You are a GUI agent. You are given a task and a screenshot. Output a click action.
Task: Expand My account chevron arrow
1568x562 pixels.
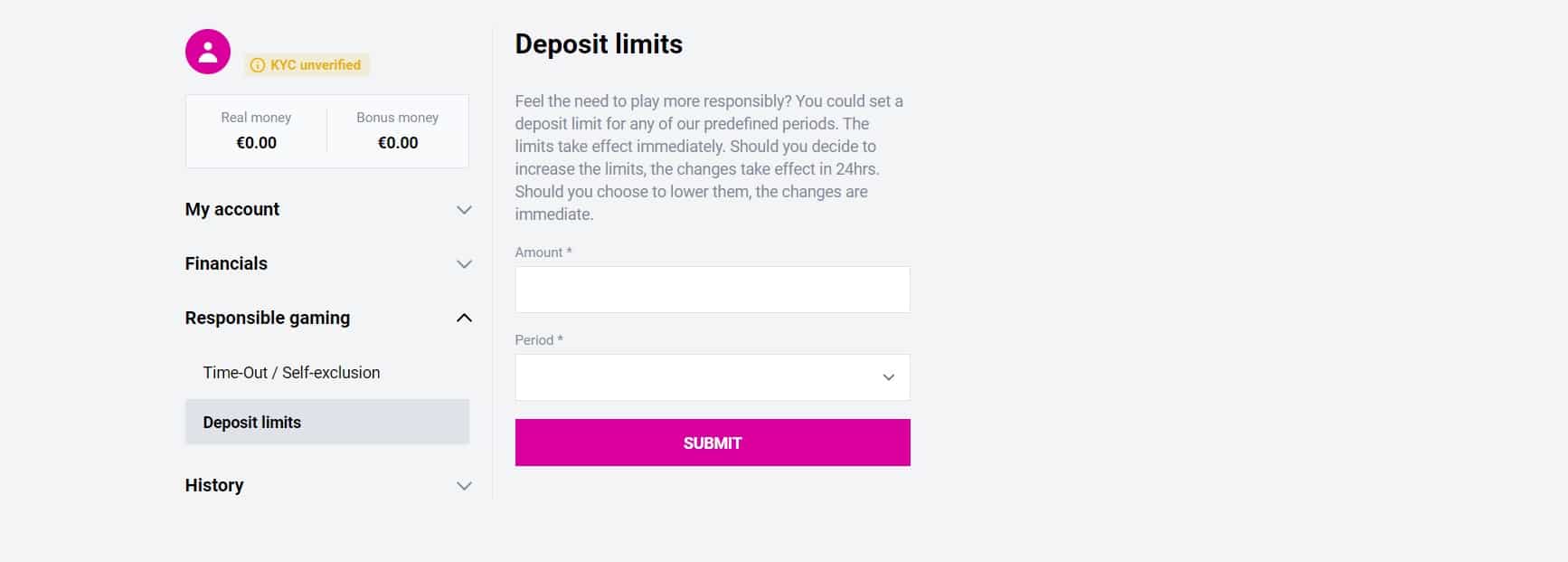(464, 210)
